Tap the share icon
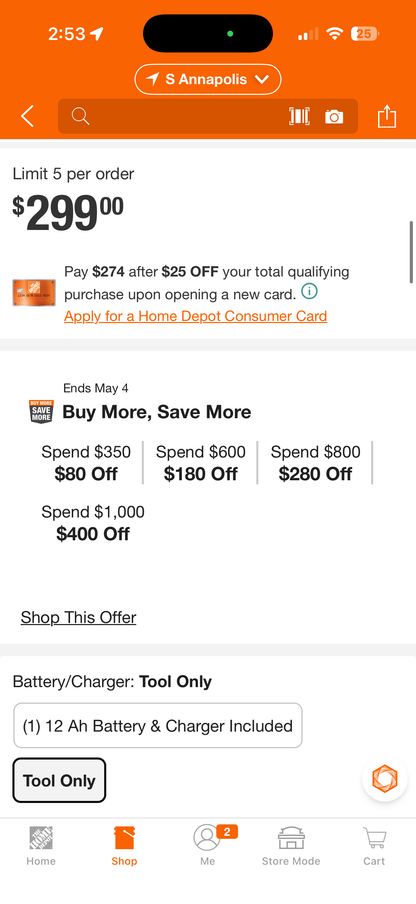This screenshot has height=904, width=416. click(387, 116)
